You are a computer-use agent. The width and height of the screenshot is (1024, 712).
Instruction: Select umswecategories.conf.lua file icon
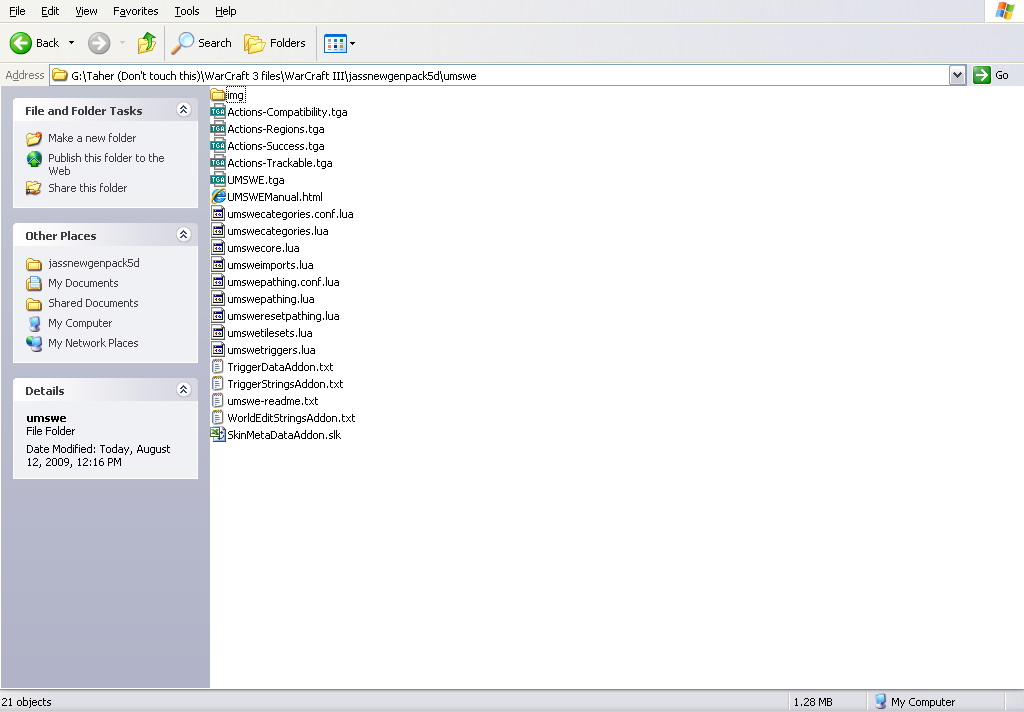point(218,214)
